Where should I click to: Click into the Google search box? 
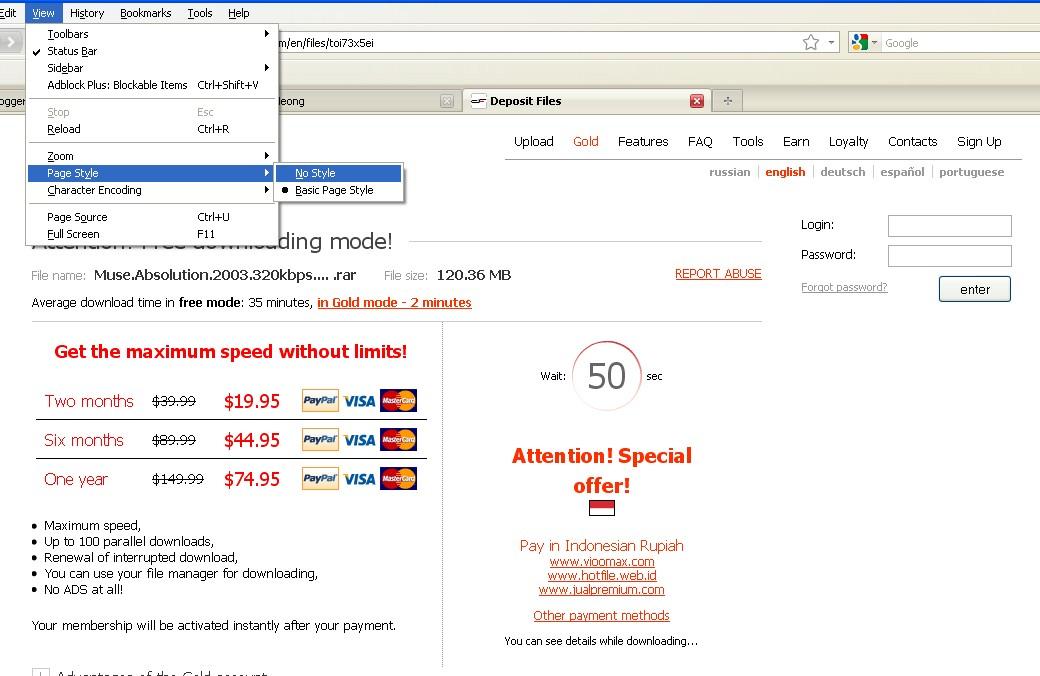pos(962,43)
